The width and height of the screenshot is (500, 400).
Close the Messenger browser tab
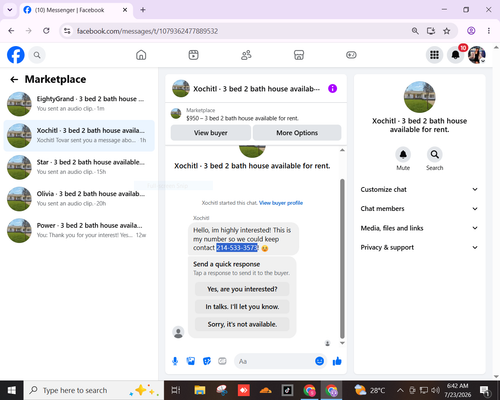pyautogui.click(x=125, y=10)
